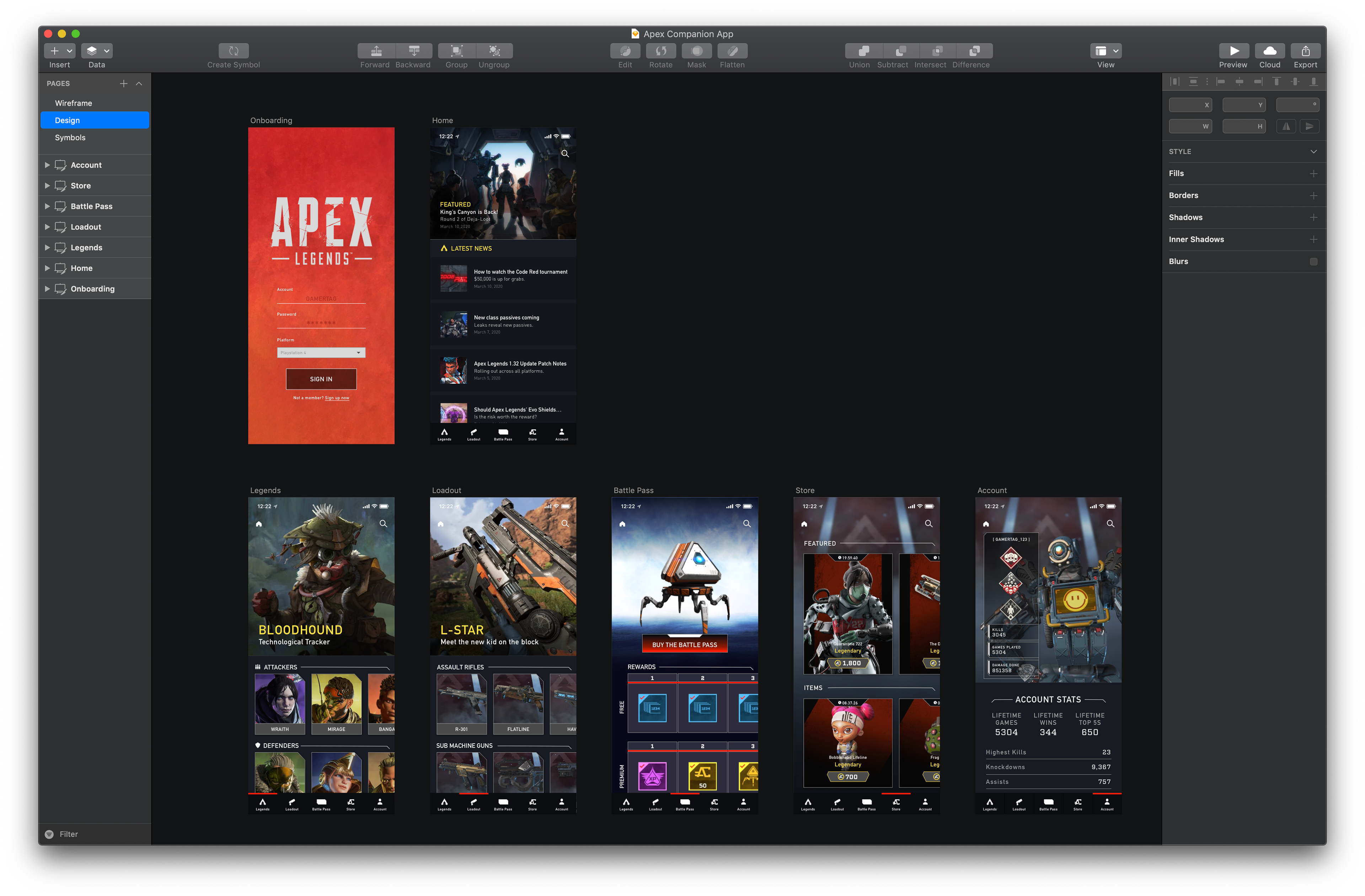Screen dimensions: 1365x896
Task: Click the Forward arrange icon
Action: [376, 51]
